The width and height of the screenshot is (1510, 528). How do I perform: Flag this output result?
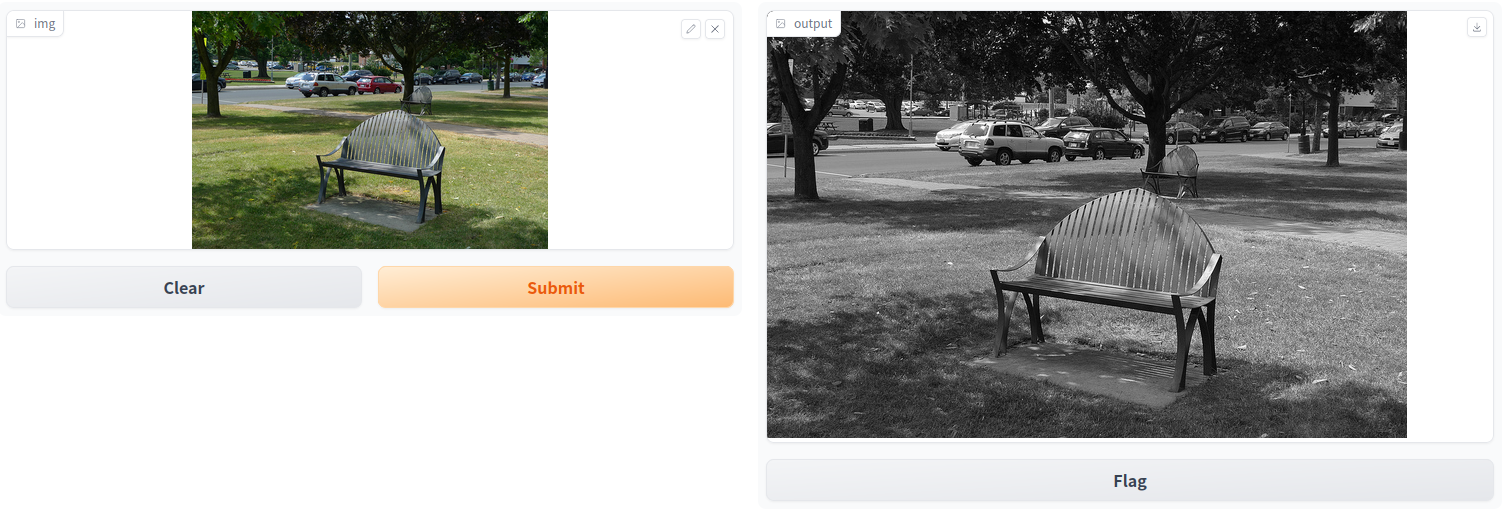click(1129, 480)
